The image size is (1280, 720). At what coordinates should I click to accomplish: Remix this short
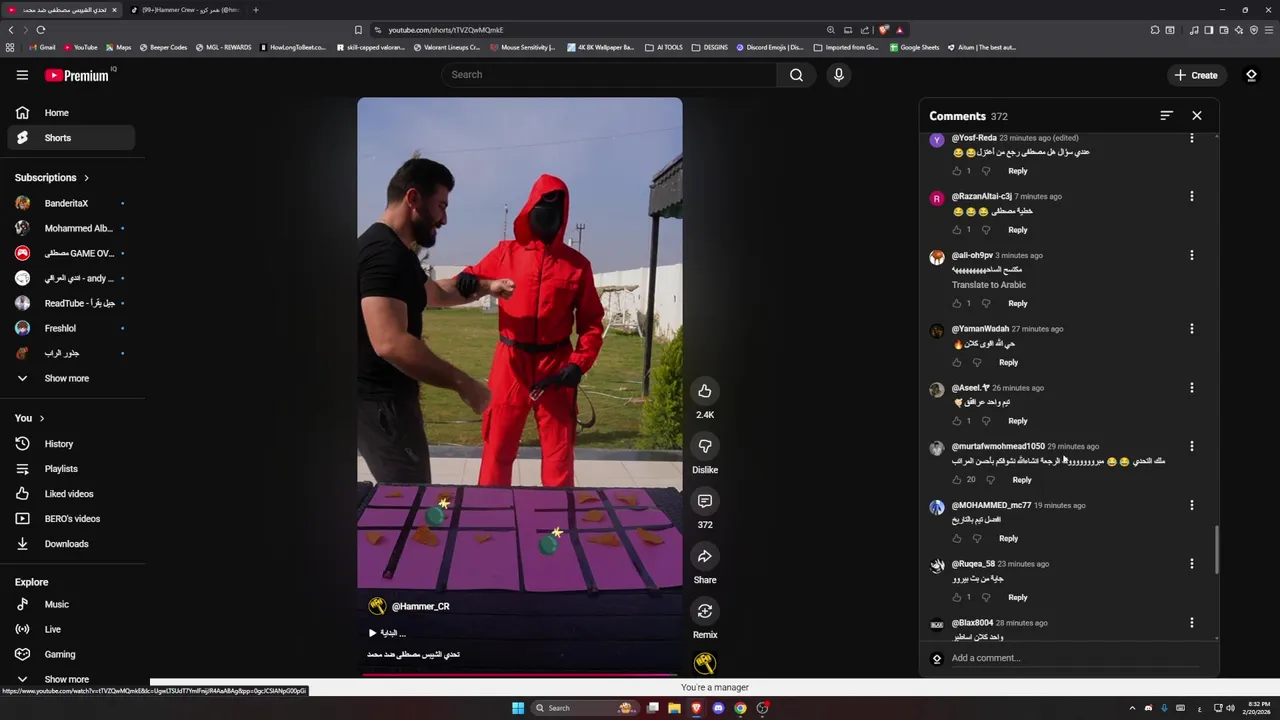coord(705,611)
